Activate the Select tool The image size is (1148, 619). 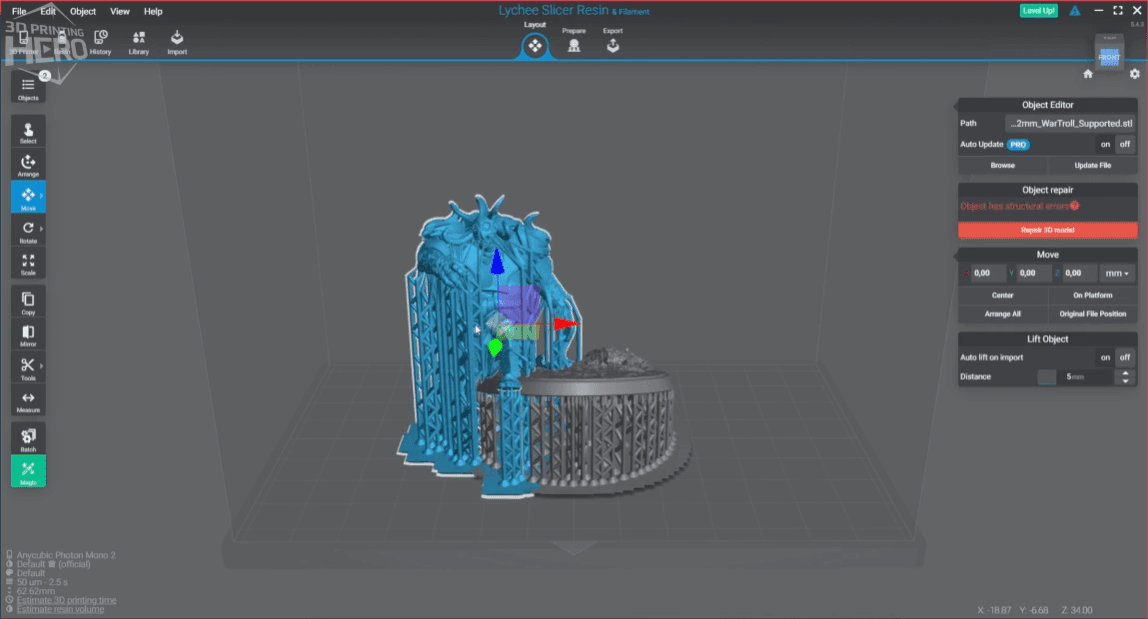[28, 133]
